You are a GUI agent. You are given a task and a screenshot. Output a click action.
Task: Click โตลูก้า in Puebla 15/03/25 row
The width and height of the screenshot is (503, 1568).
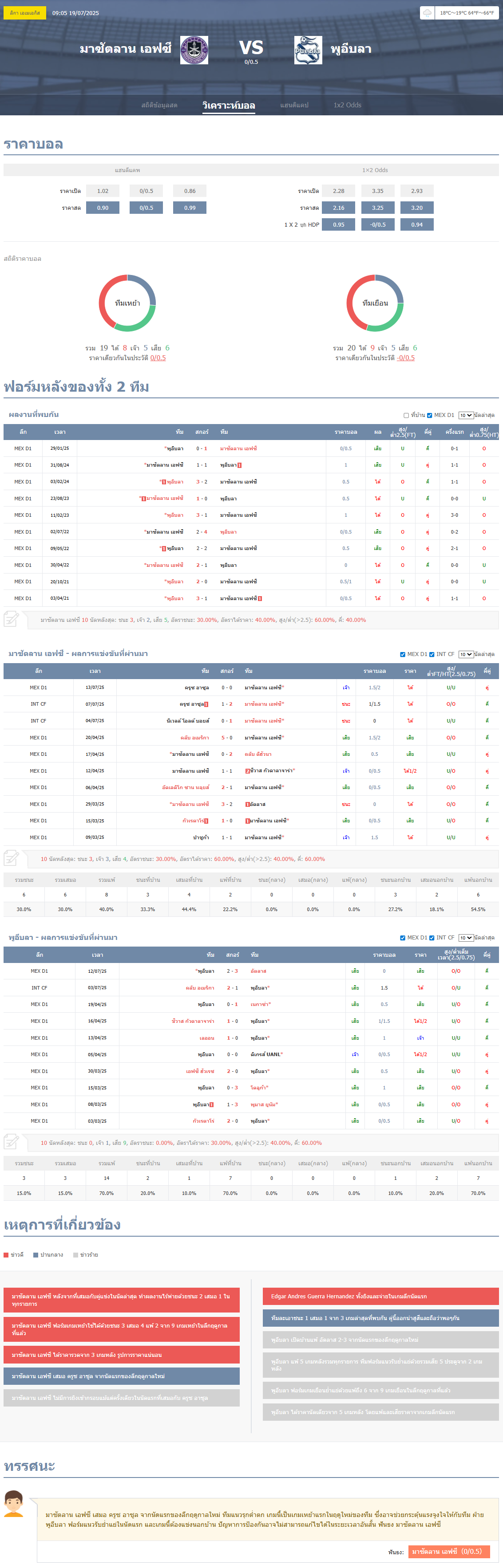259,1088
